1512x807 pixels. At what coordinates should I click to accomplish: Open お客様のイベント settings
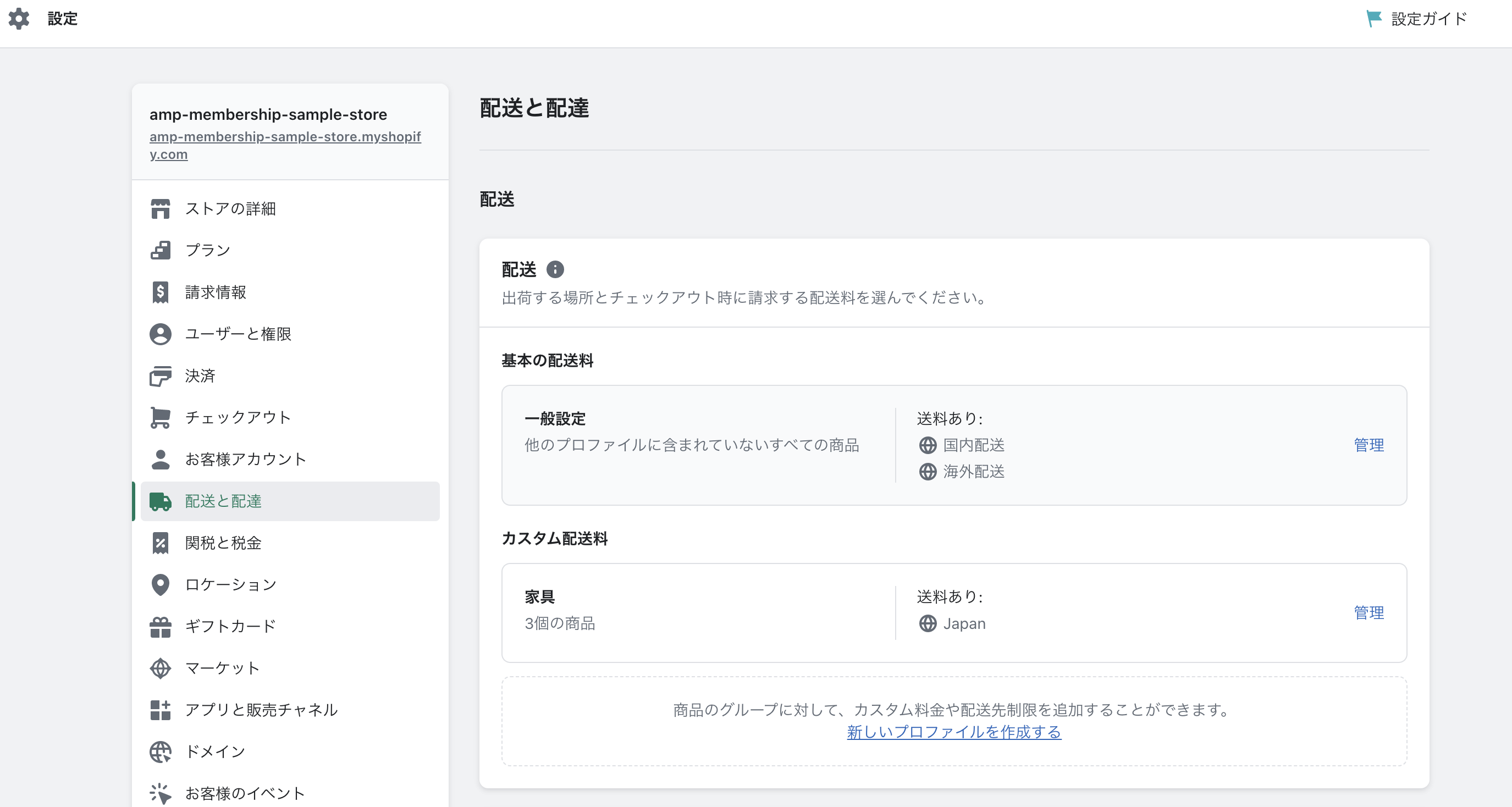pos(290,793)
